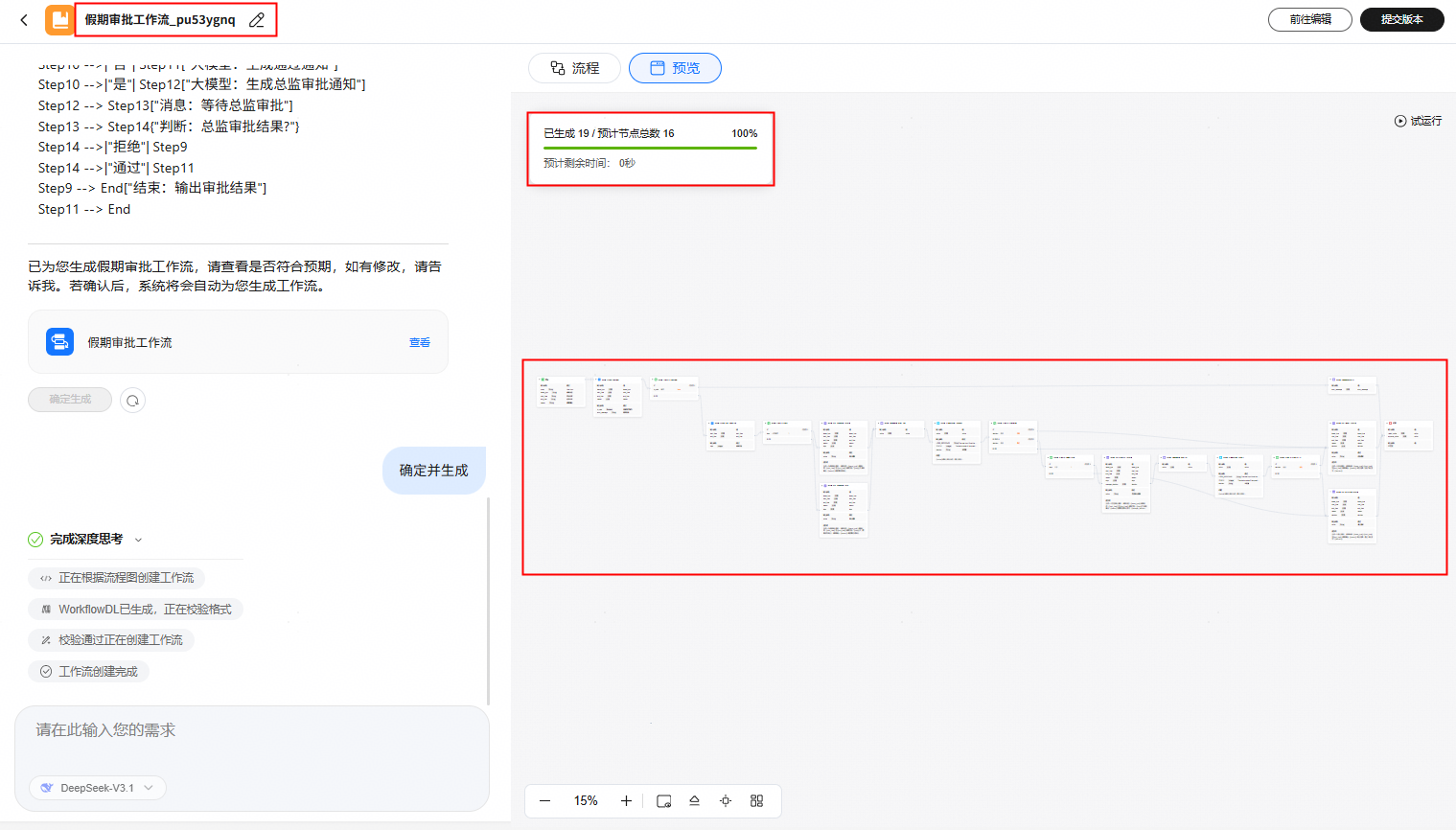
Task: Click the code icon on 正在根据流程图创建工作流
Action: point(46,578)
